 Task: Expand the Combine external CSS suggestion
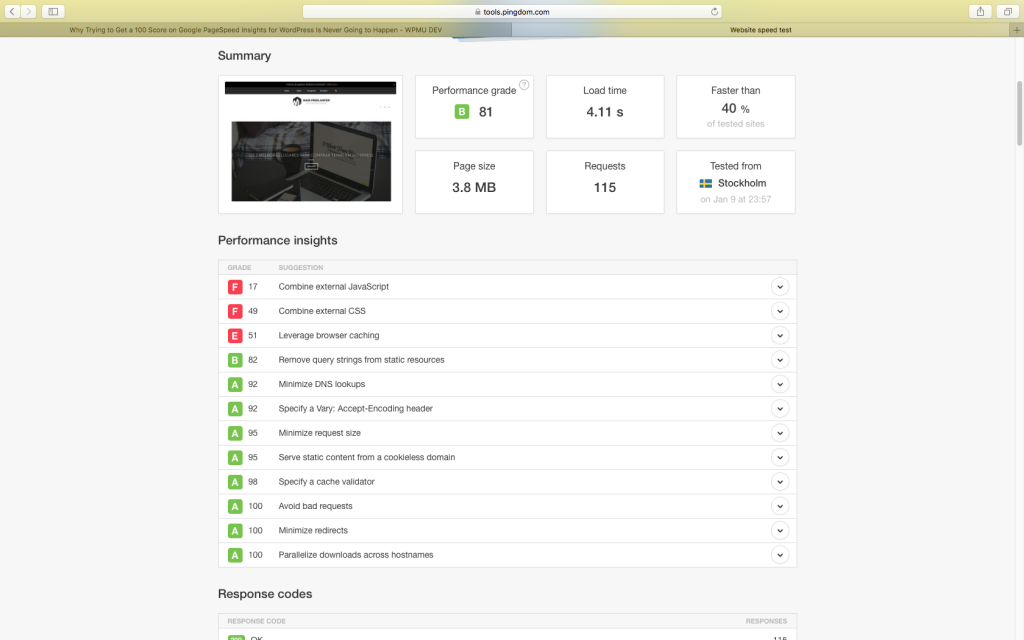point(780,311)
